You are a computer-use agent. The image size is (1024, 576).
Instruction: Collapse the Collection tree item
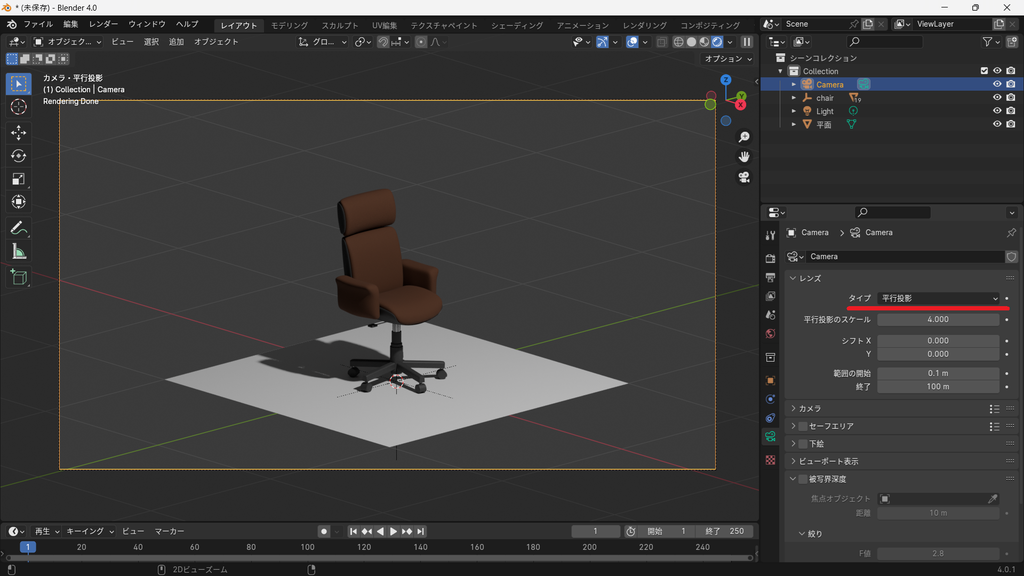(780, 71)
